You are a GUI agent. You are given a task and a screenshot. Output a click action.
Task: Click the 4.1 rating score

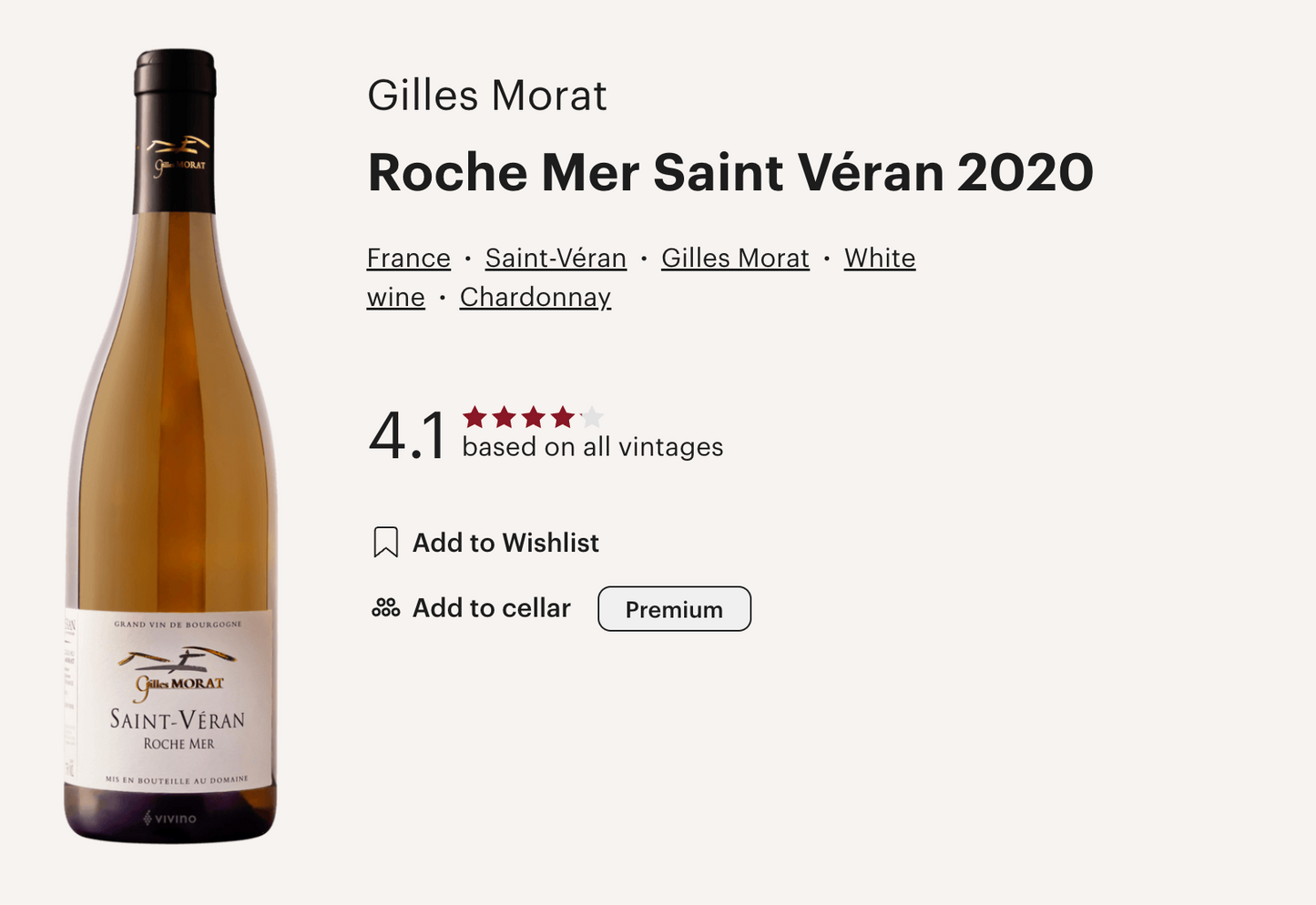click(407, 435)
